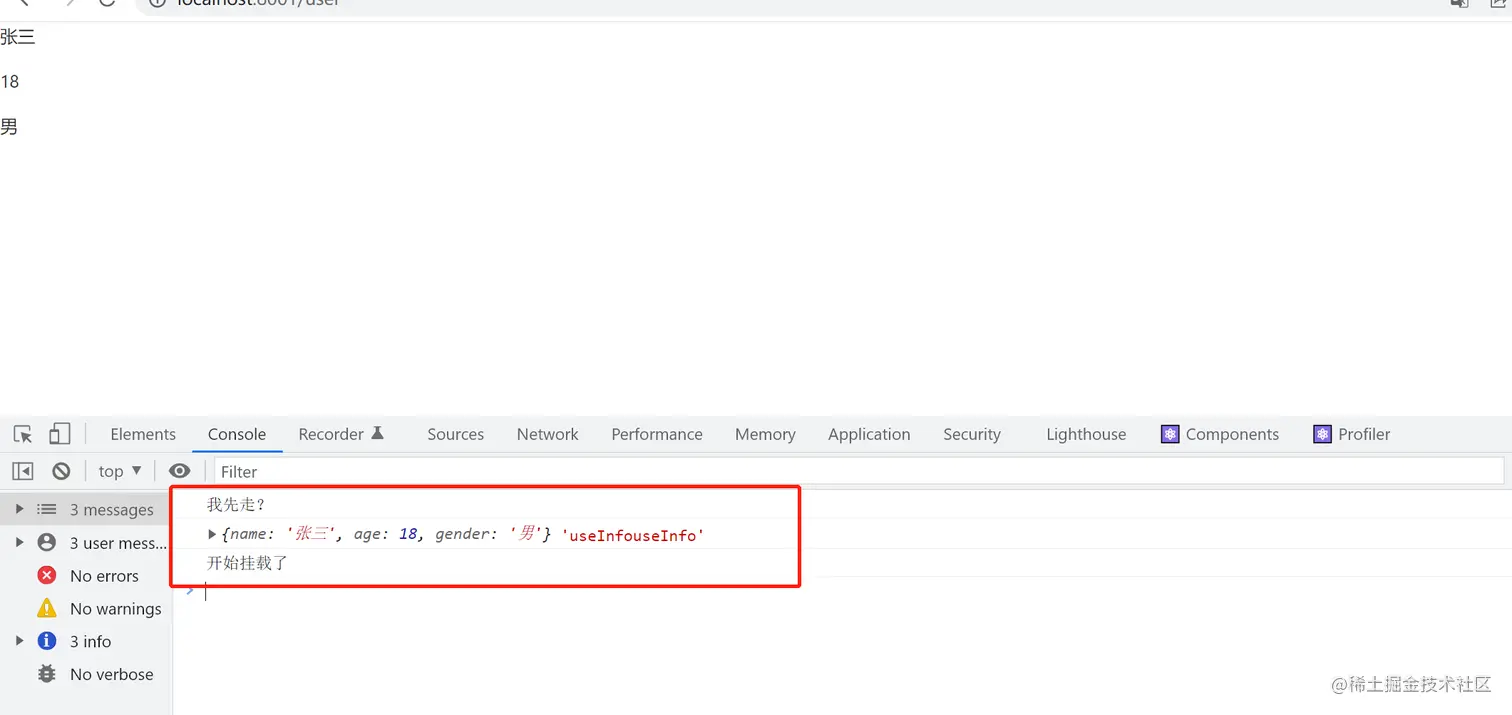Click the red error circle icon

(x=47, y=575)
